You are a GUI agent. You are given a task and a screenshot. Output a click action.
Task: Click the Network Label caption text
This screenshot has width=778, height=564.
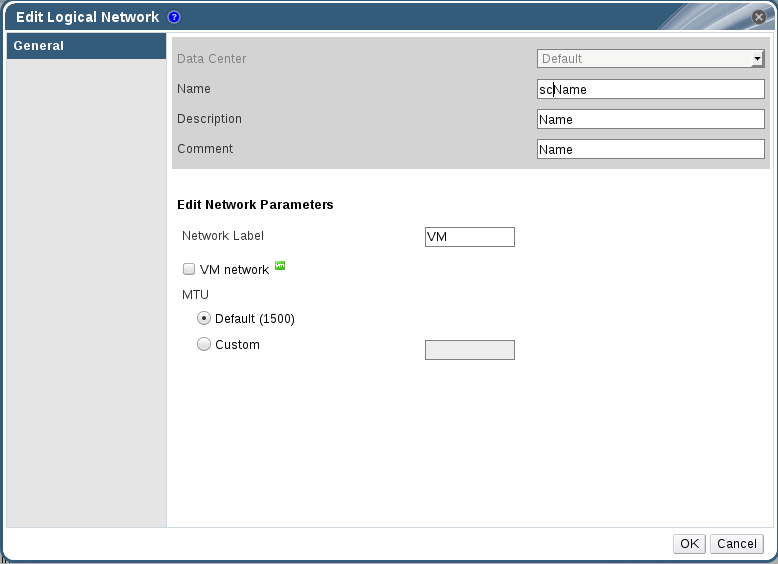(x=222, y=237)
